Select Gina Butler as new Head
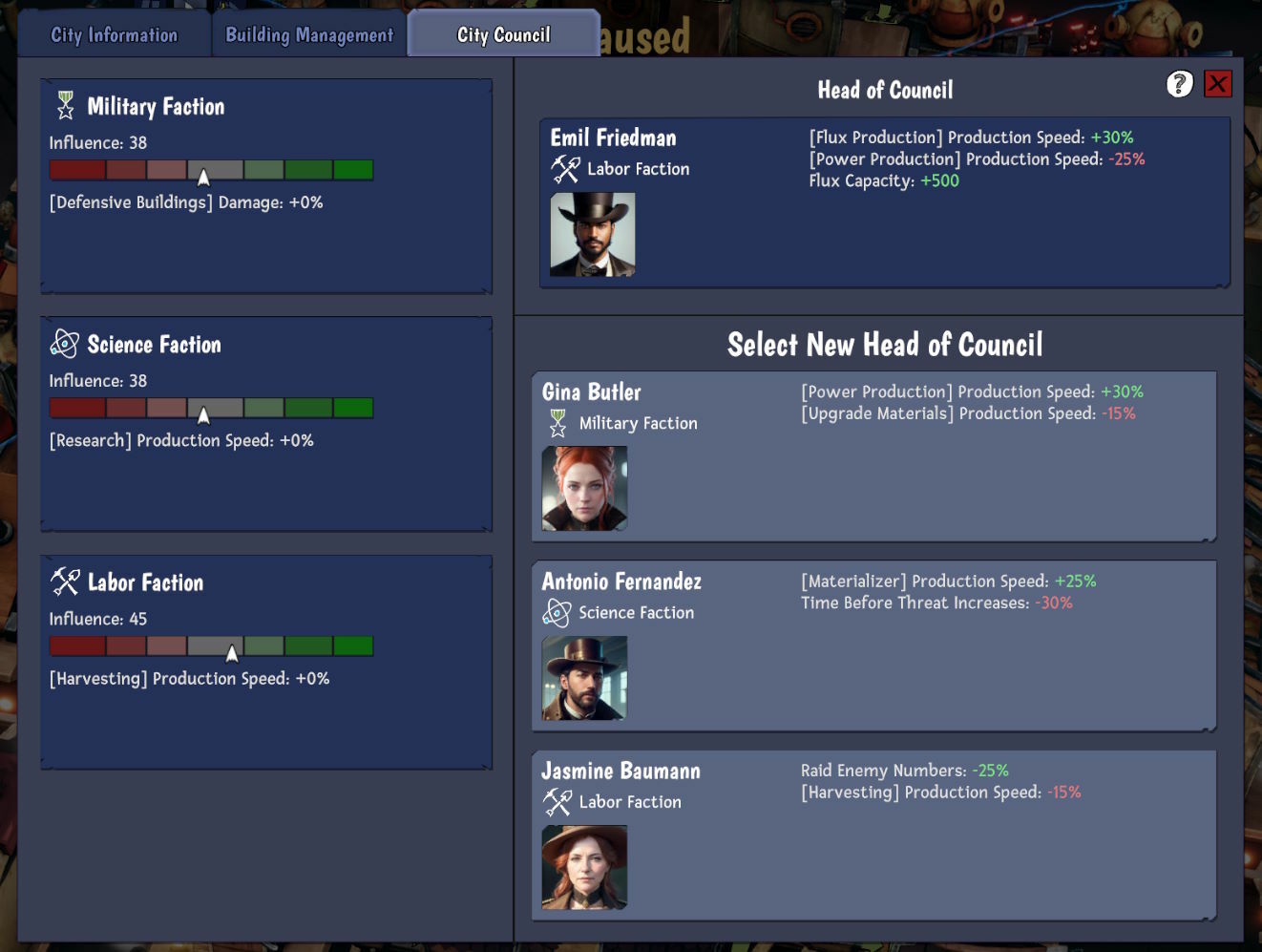The height and width of the screenshot is (952, 1262). [874, 456]
